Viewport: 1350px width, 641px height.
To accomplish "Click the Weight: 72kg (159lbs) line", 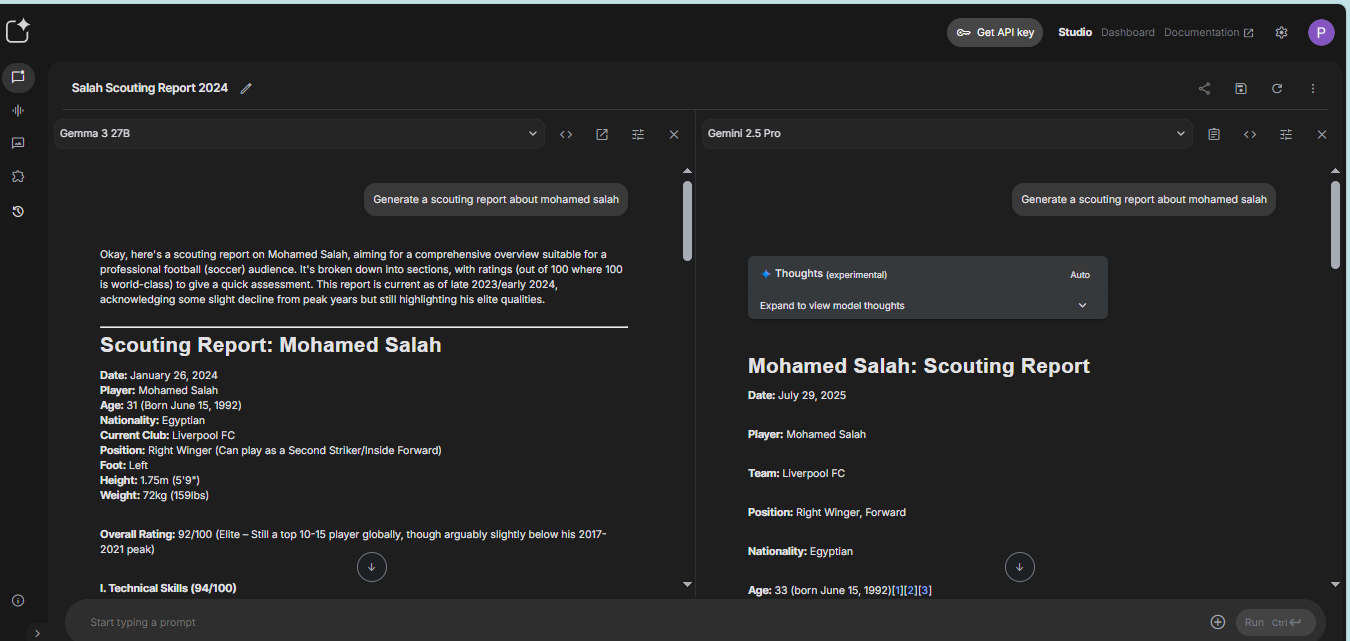I will (x=154, y=495).
